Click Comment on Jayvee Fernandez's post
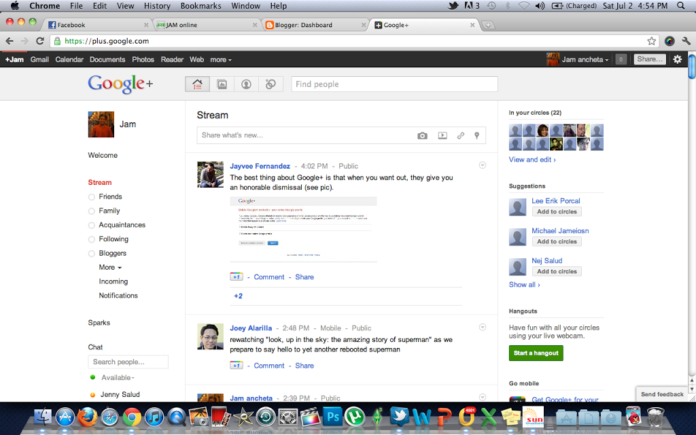The width and height of the screenshot is (696, 435). tap(269, 277)
